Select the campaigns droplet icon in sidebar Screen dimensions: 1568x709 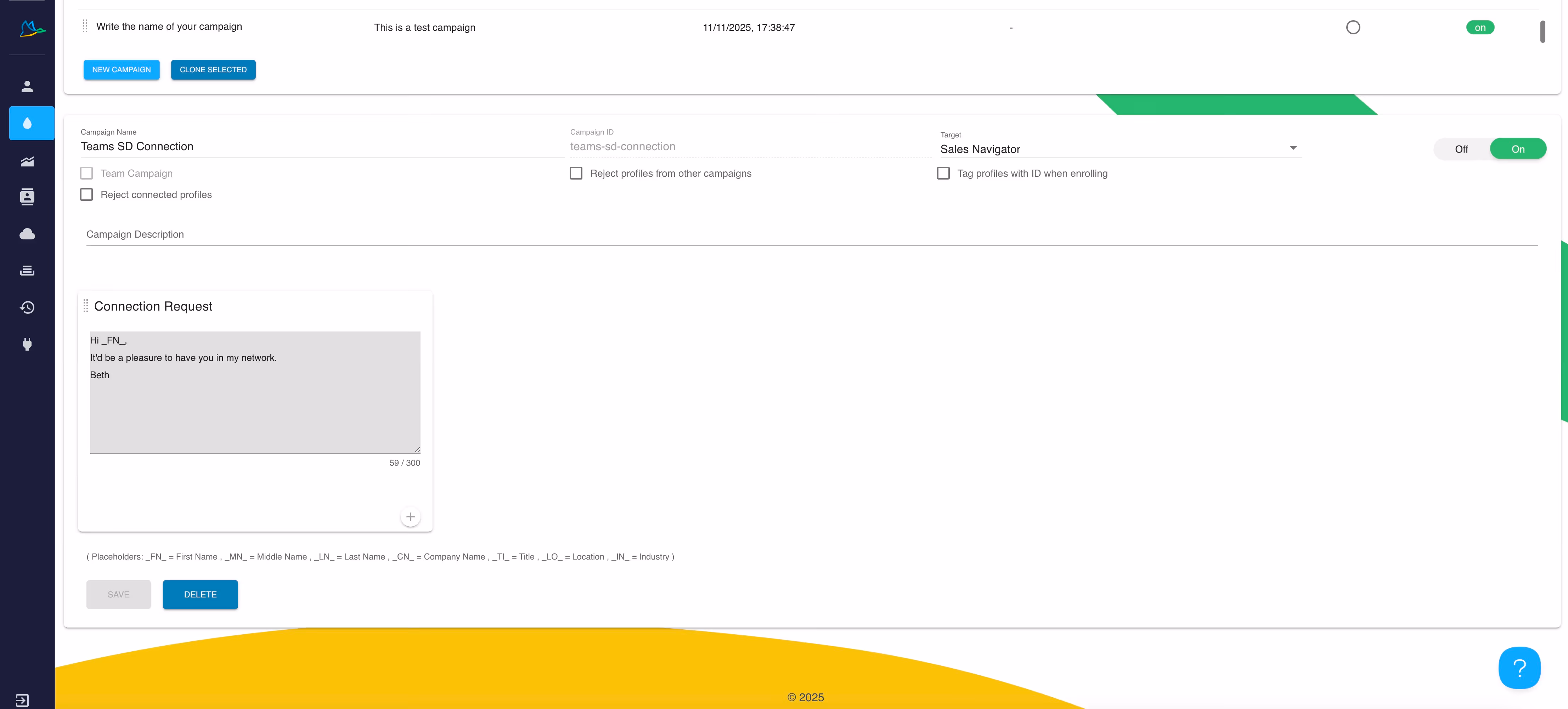27,124
